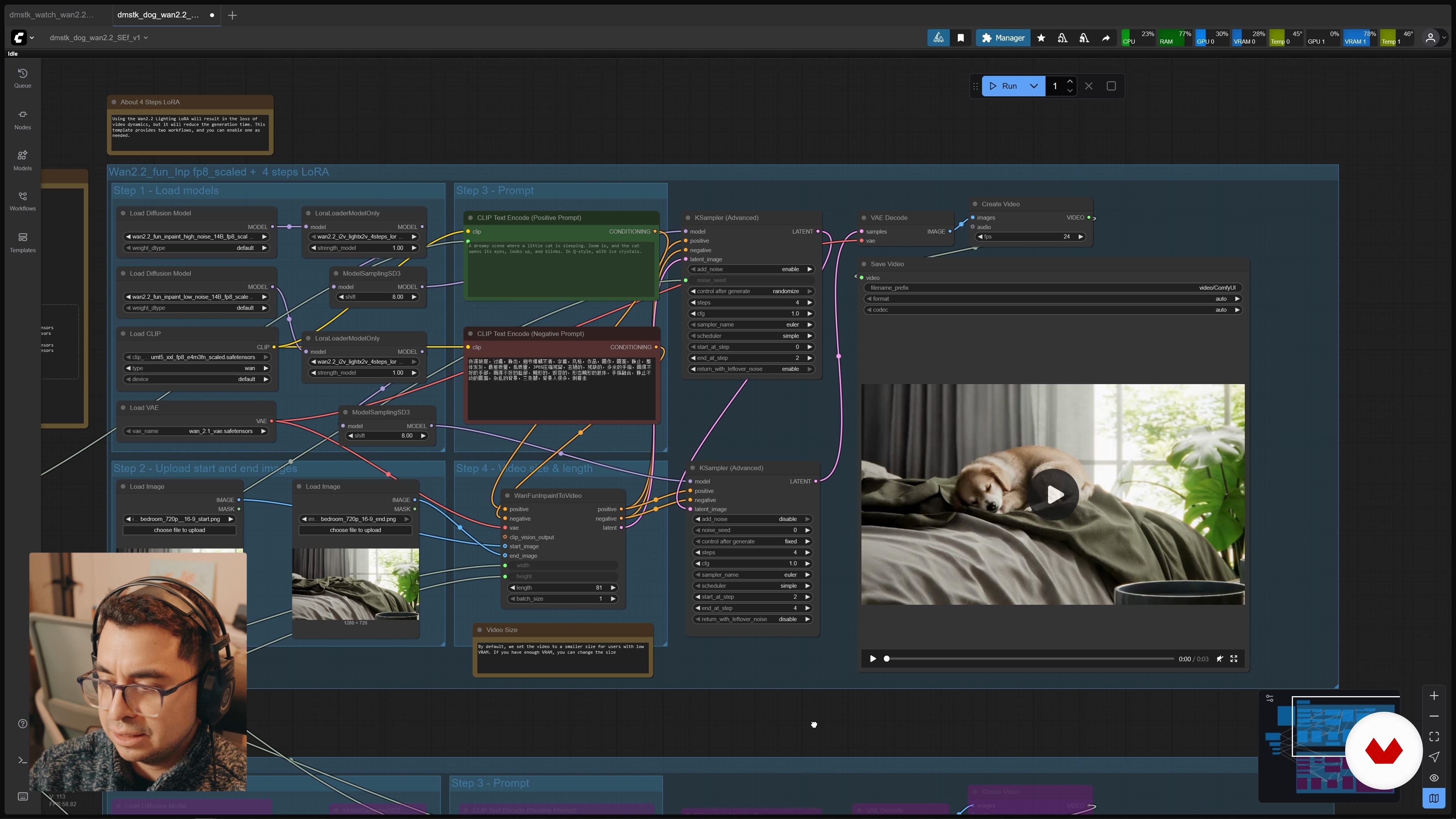Viewport: 1456px width, 819px height.
Task: Toggle return_with_leftover_noise disable on bottom KSampler
Action: tap(753, 620)
